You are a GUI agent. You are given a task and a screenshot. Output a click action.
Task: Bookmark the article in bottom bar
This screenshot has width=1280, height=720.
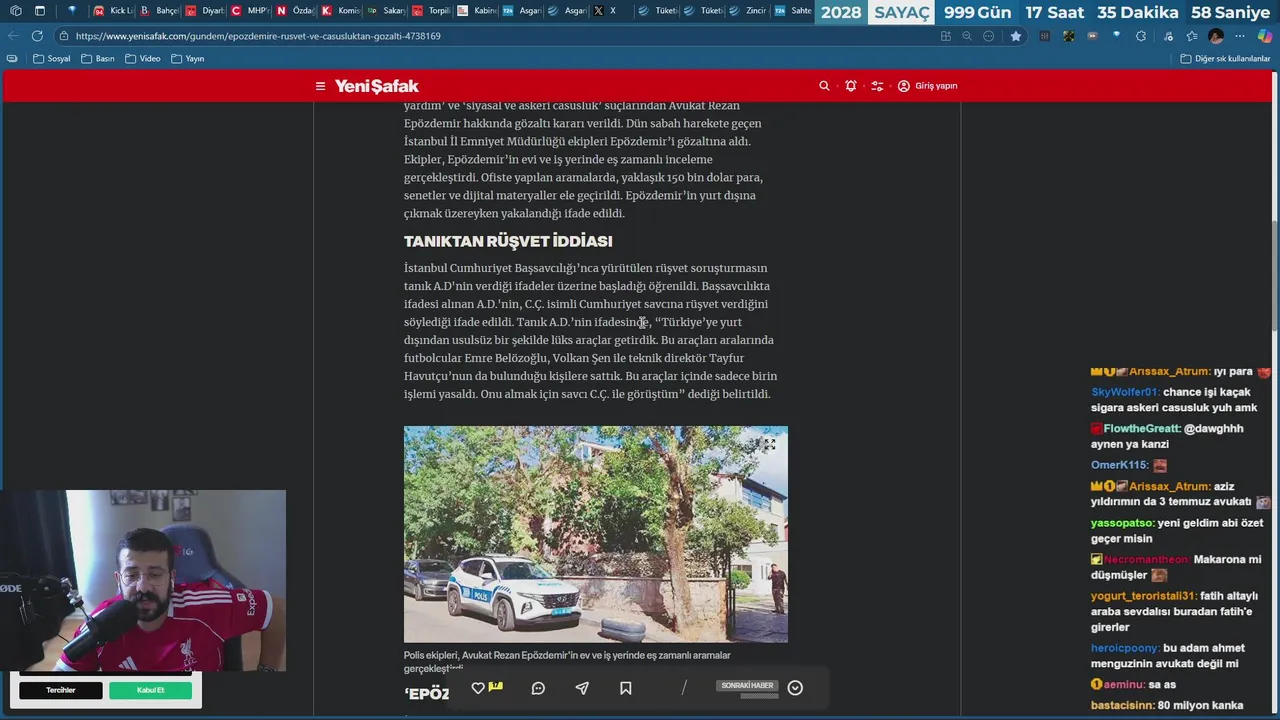pos(625,688)
